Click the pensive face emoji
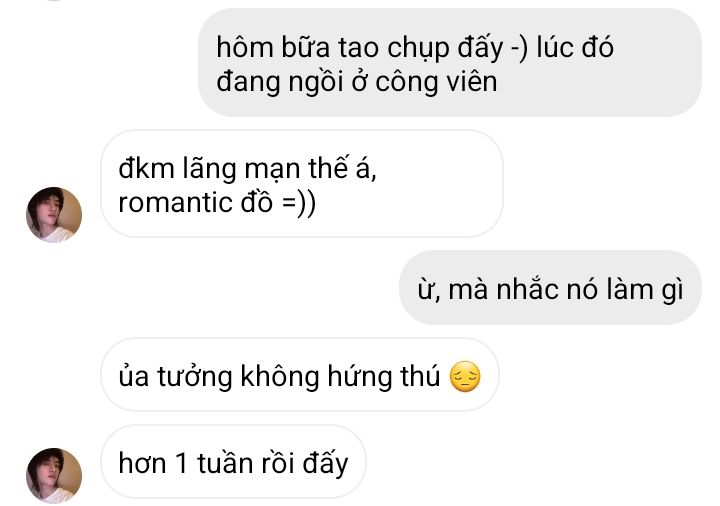Viewport: 720px width, 506px height. [x=465, y=377]
